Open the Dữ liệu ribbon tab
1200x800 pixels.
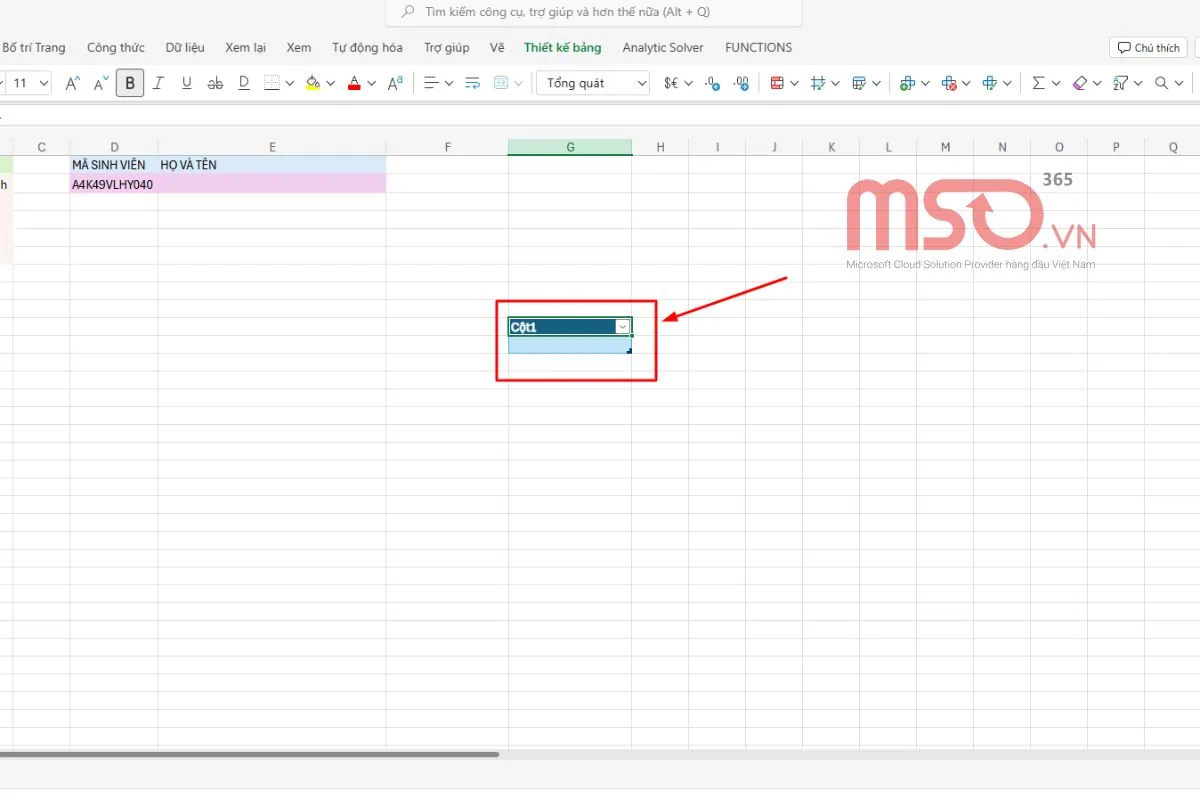coord(185,47)
